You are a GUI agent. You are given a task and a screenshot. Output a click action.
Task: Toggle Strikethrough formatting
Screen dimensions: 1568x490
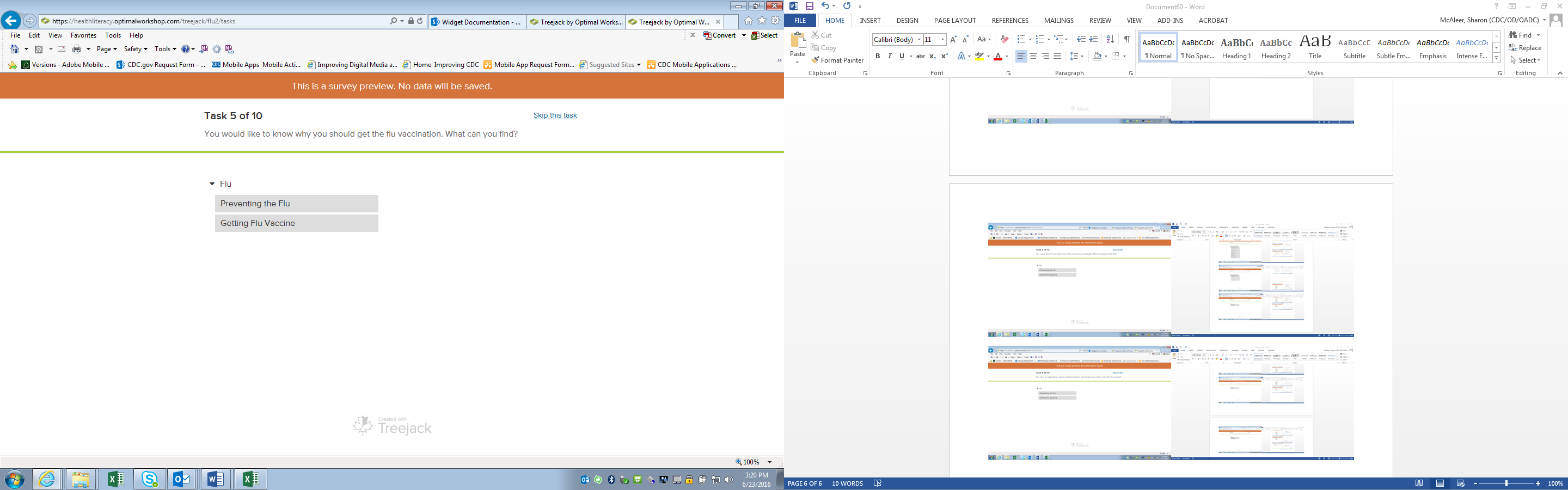click(x=920, y=57)
